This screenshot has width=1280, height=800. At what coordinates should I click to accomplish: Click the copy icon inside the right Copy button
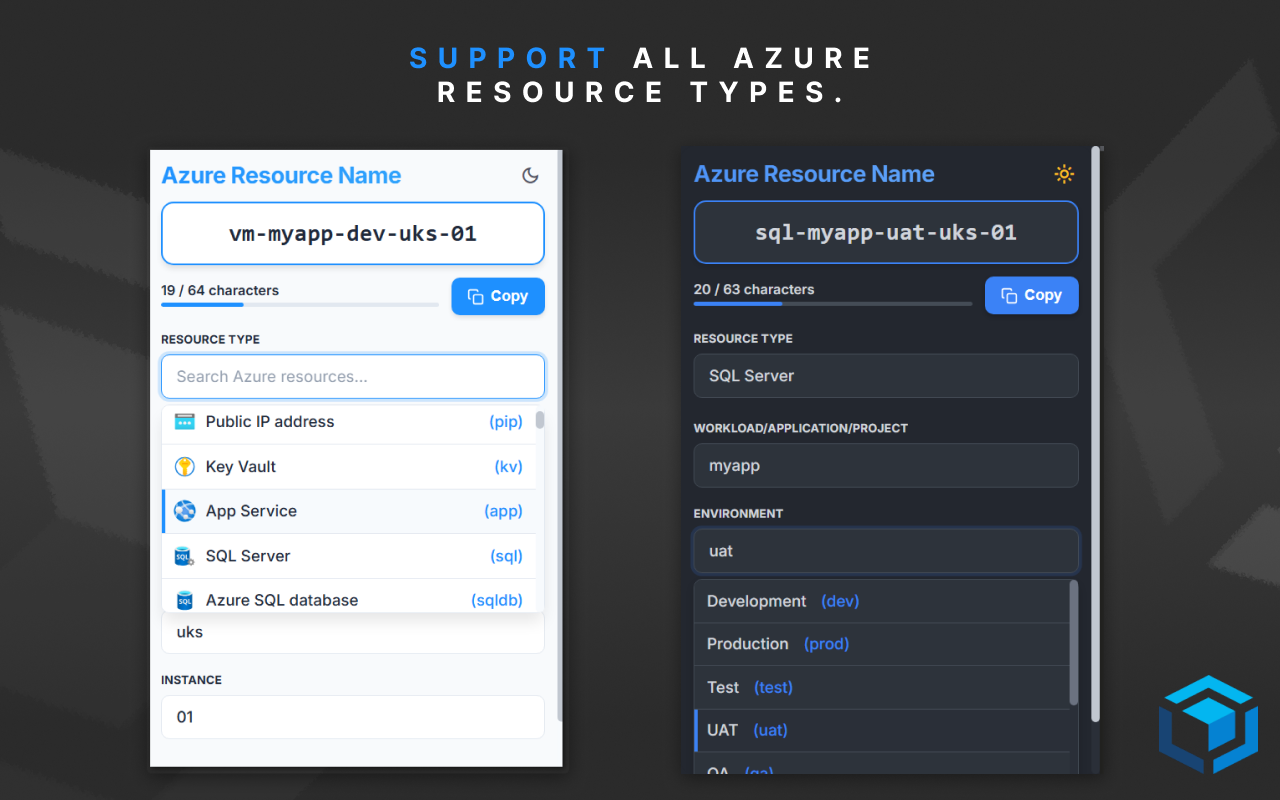pos(1007,295)
